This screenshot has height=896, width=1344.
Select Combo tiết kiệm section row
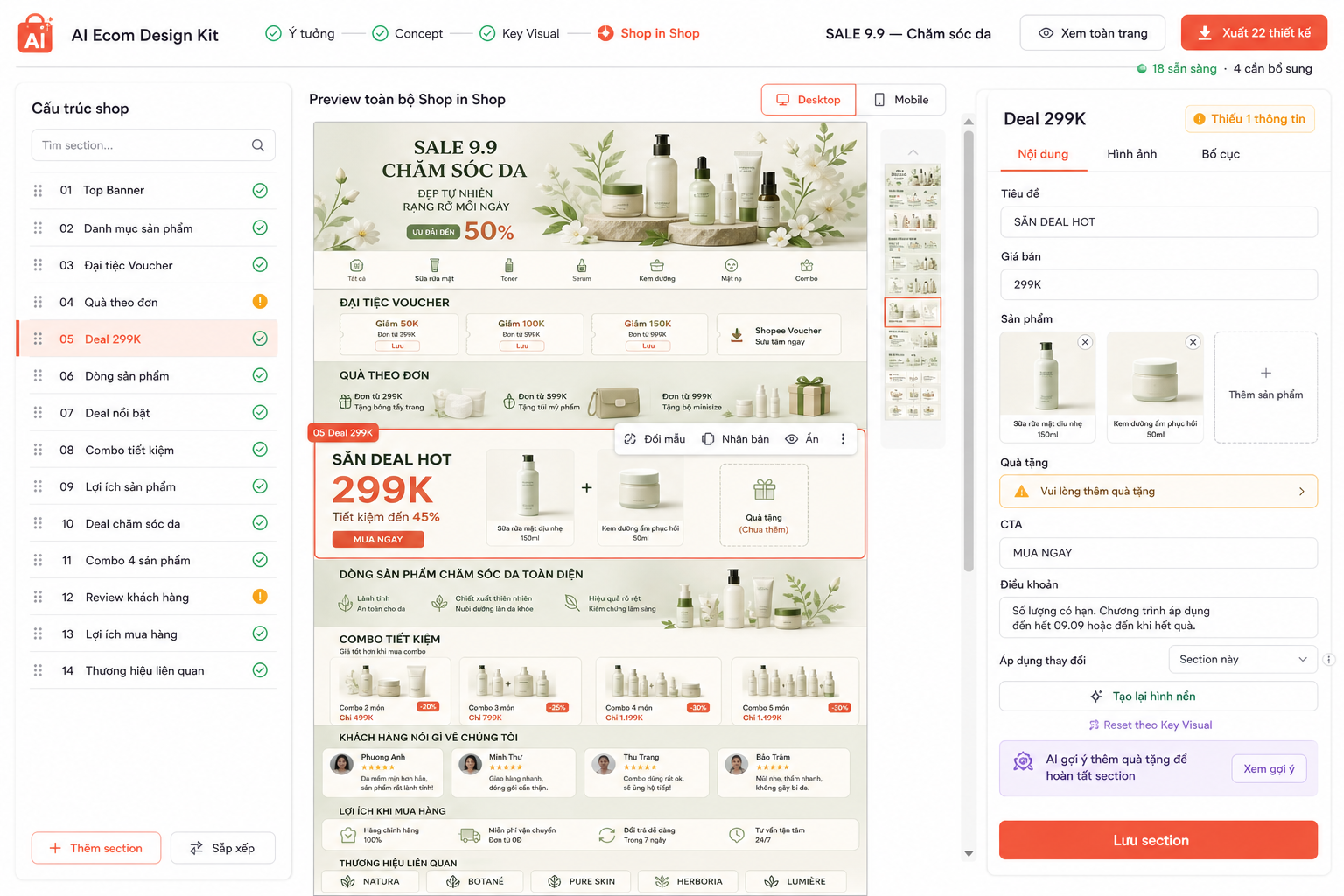[x=153, y=450]
